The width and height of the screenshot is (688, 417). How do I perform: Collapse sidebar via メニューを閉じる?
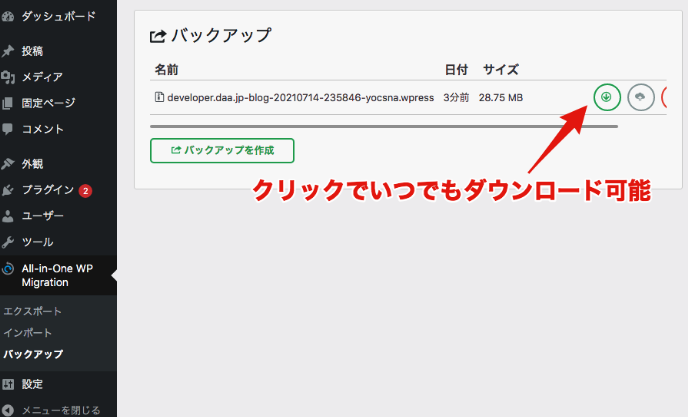click(61, 410)
